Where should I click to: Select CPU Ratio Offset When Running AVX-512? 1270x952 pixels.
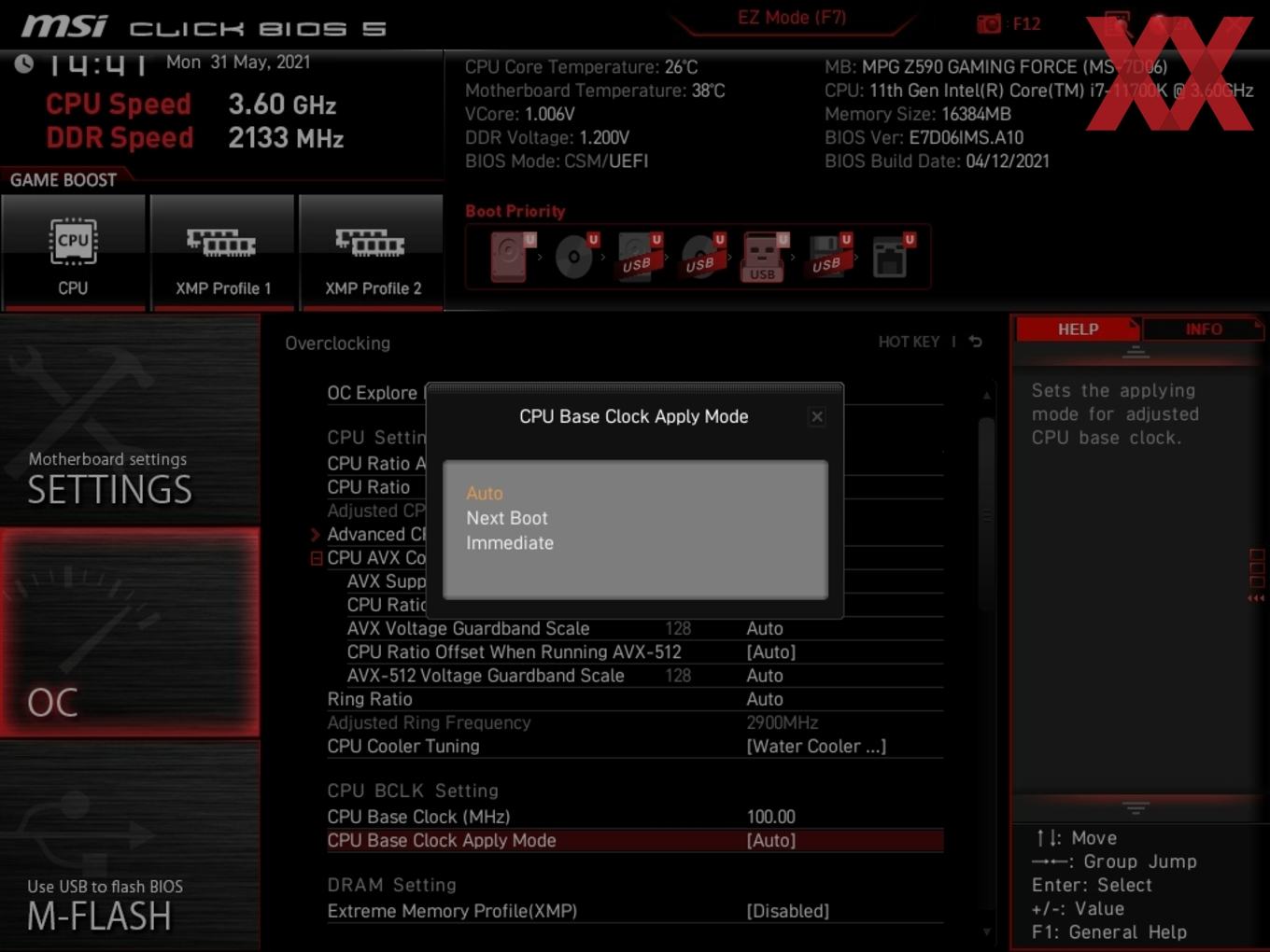pos(514,652)
